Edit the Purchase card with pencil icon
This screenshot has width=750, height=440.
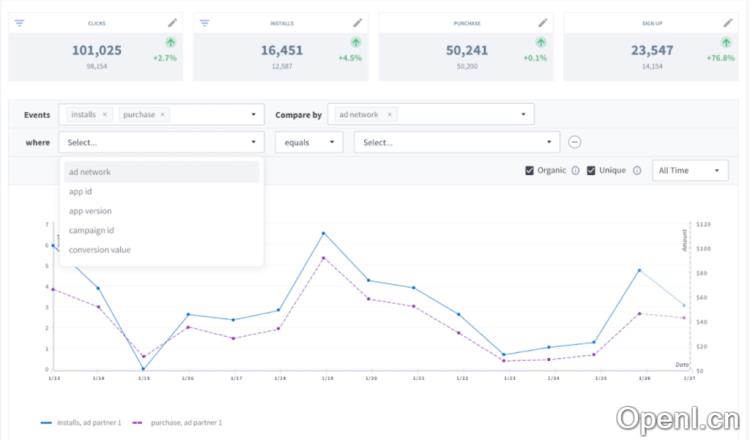(x=542, y=22)
